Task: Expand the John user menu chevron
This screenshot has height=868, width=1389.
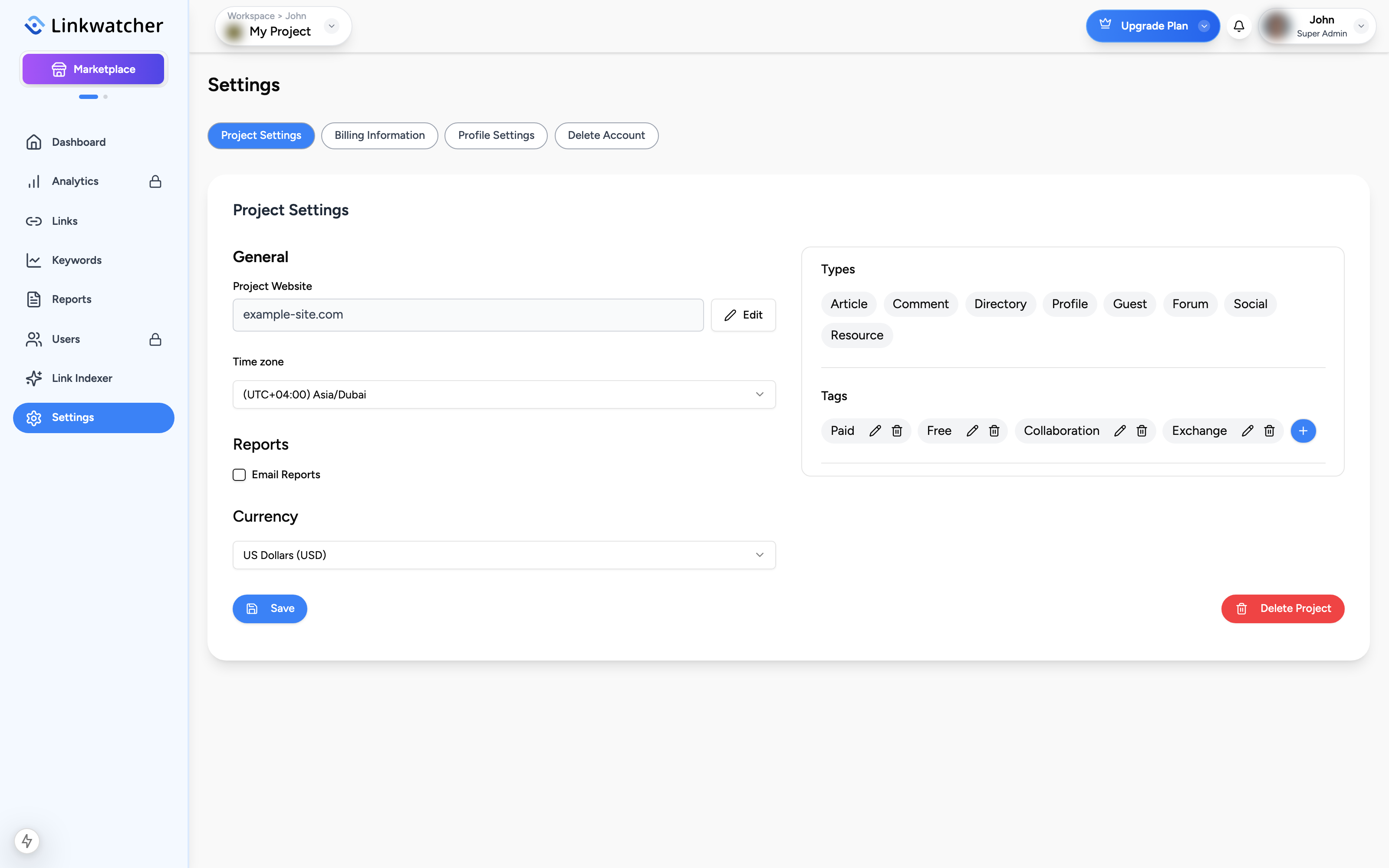Action: pos(1361,26)
